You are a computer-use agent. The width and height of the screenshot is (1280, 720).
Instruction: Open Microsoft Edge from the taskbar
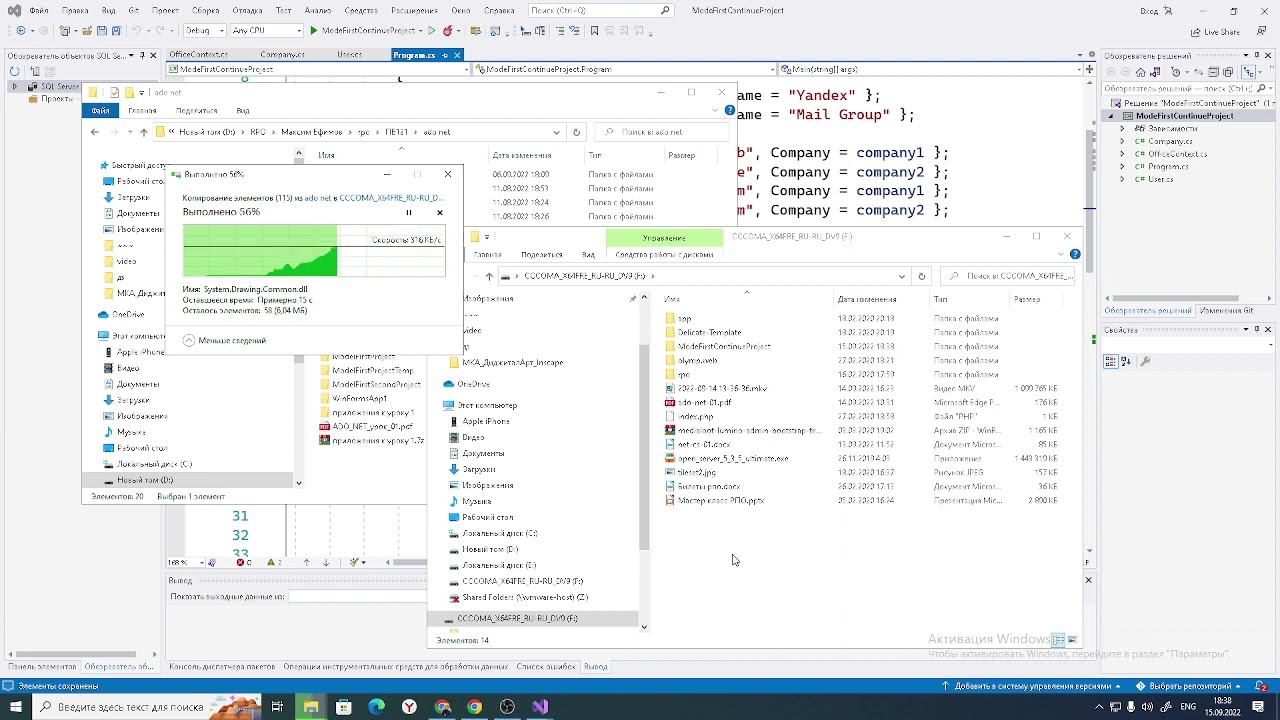coord(376,707)
